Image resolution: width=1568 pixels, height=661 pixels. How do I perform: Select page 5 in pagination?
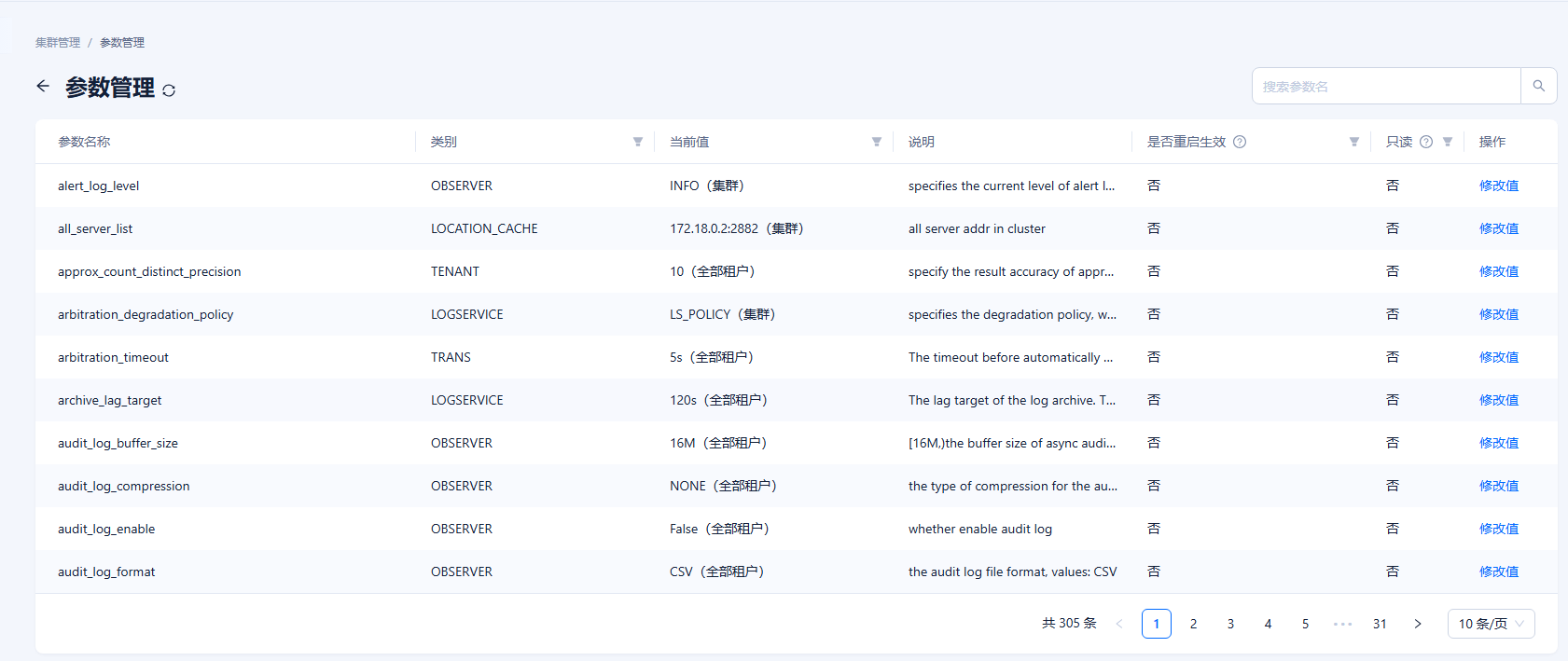1305,624
